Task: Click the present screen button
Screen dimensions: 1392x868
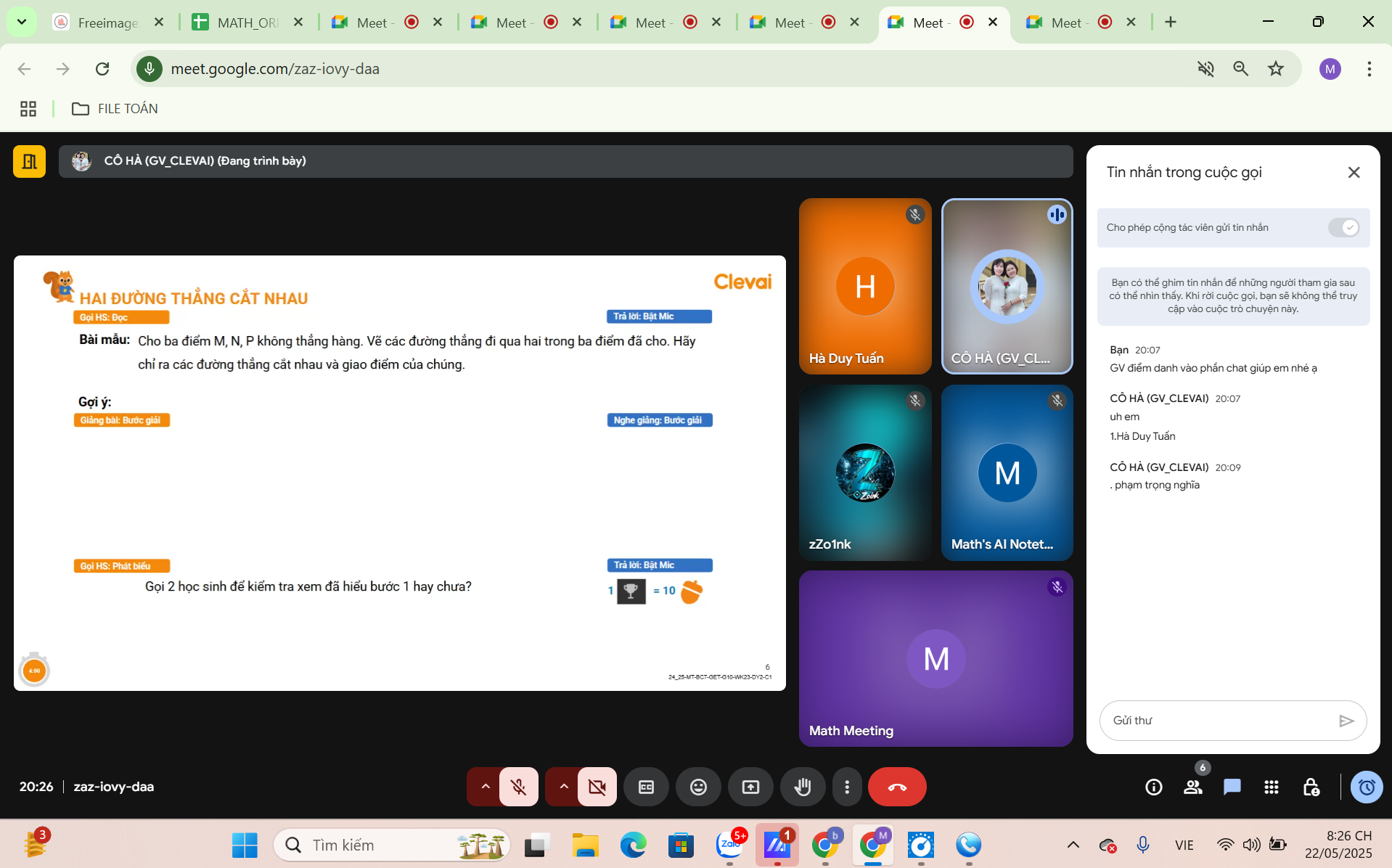Action: pos(750,787)
